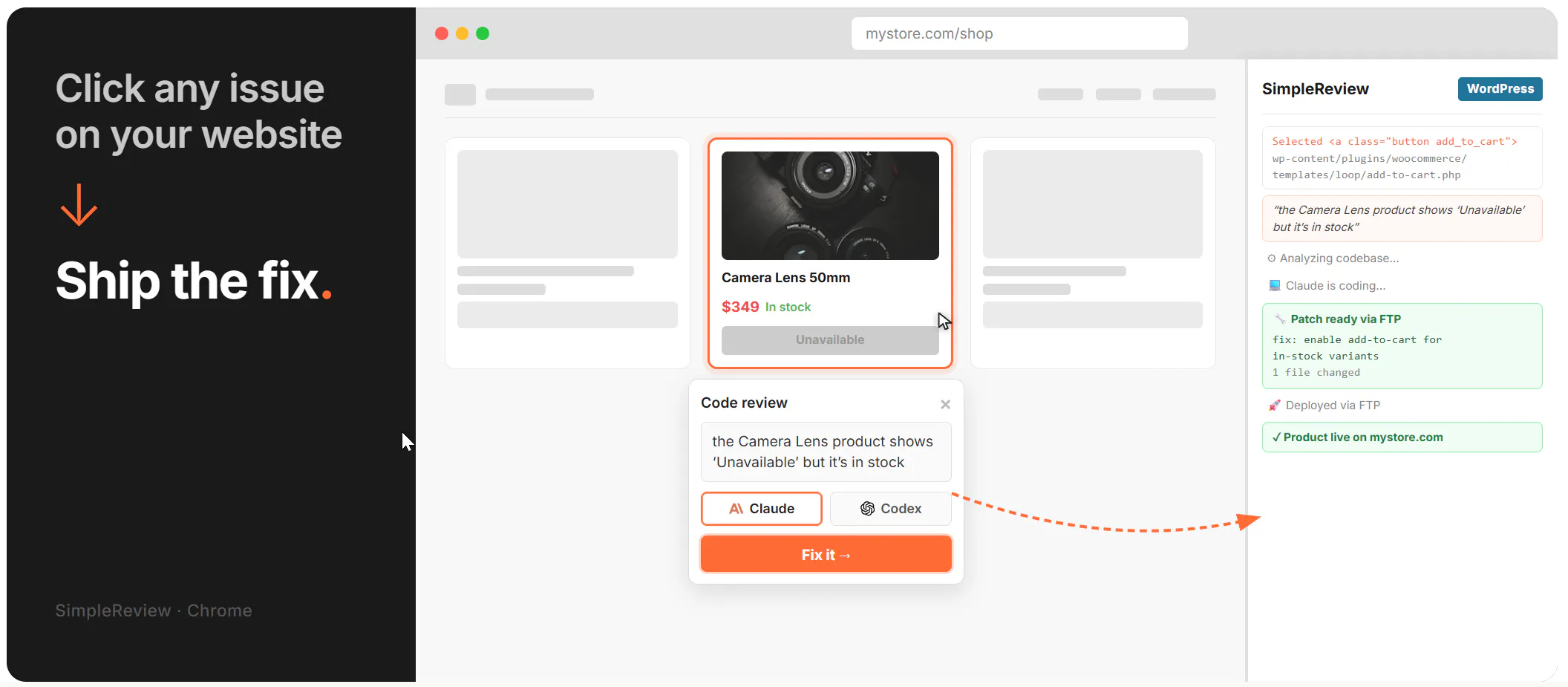Screen dimensions: 1568x687
Task: Click the "Claude is coding..." status line
Action: [x=1336, y=286]
